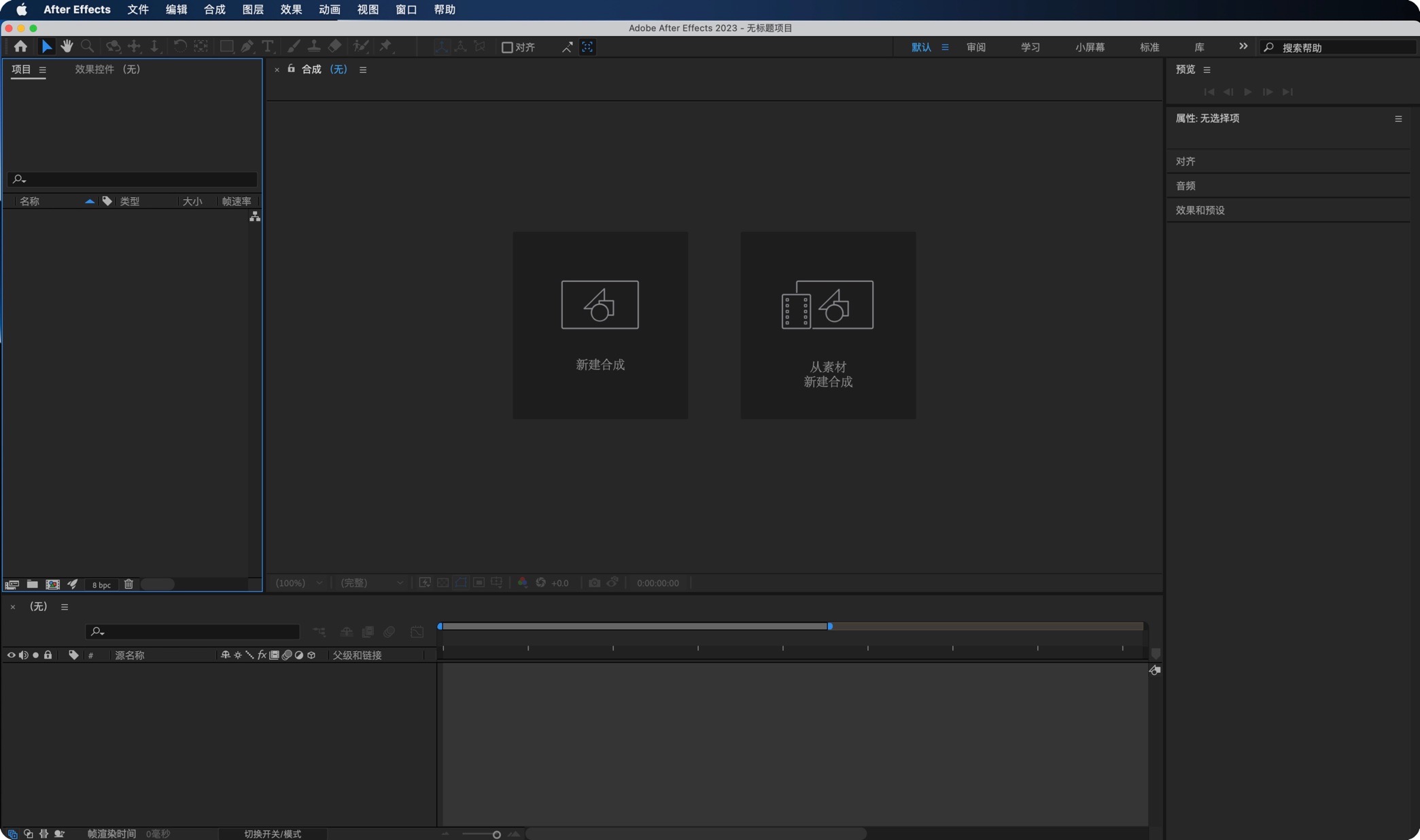1420x840 pixels.
Task: Click the Rotation tool icon
Action: (x=178, y=47)
